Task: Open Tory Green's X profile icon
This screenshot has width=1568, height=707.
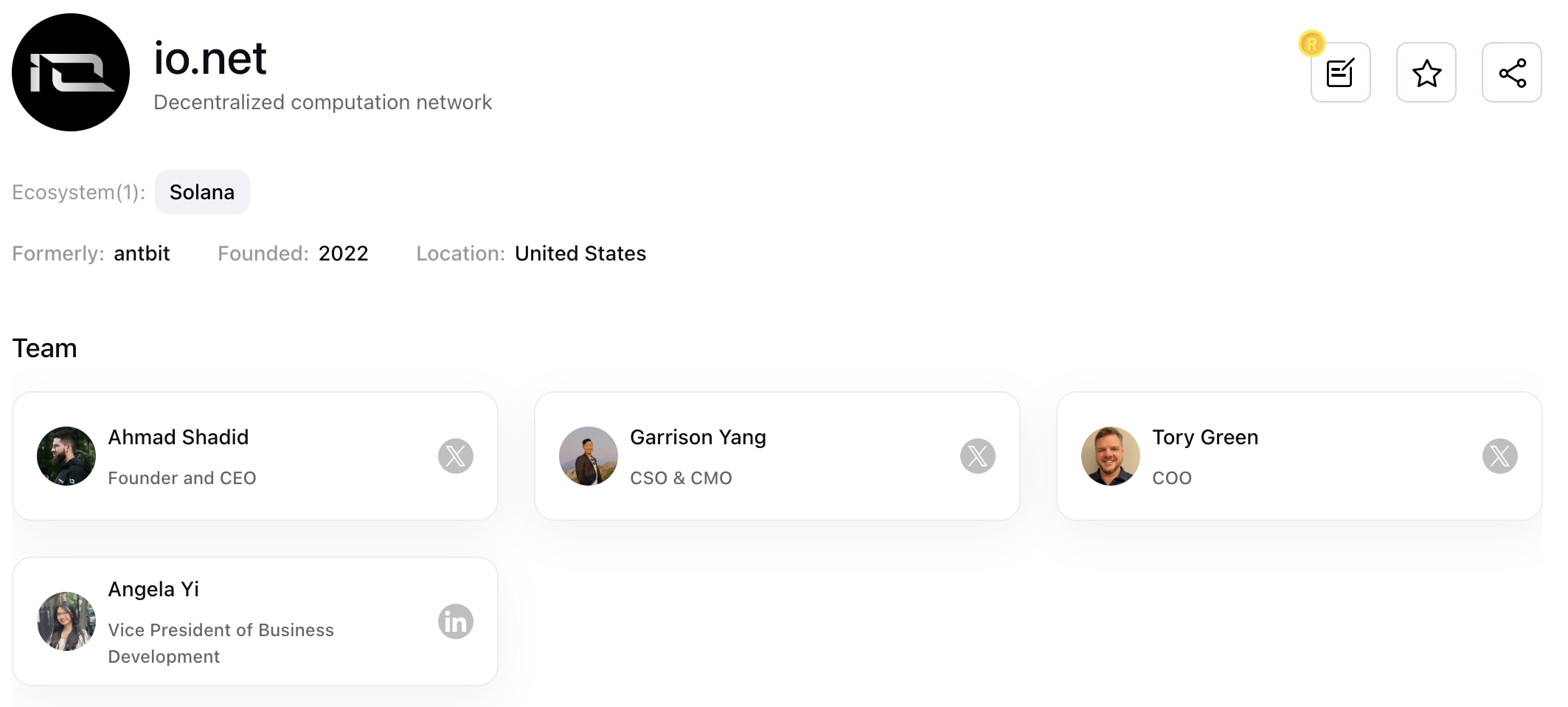Action: tap(1500, 456)
